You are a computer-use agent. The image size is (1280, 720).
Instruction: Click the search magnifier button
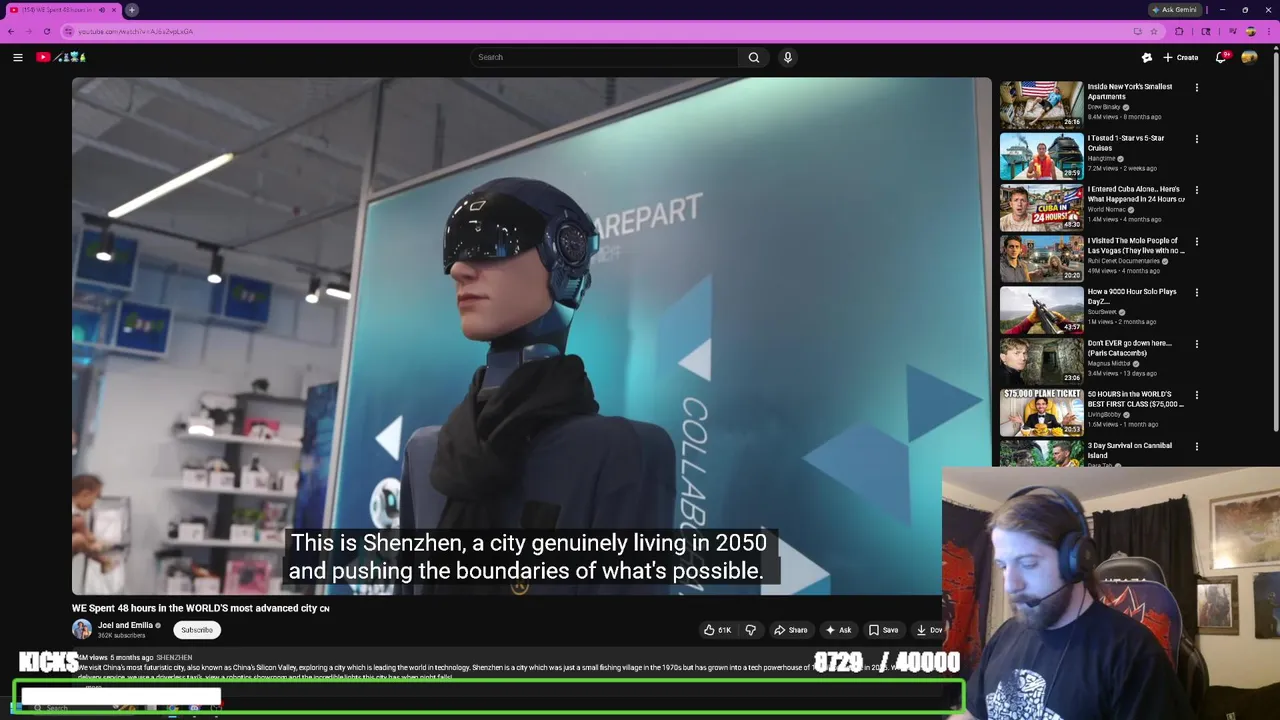click(x=754, y=57)
